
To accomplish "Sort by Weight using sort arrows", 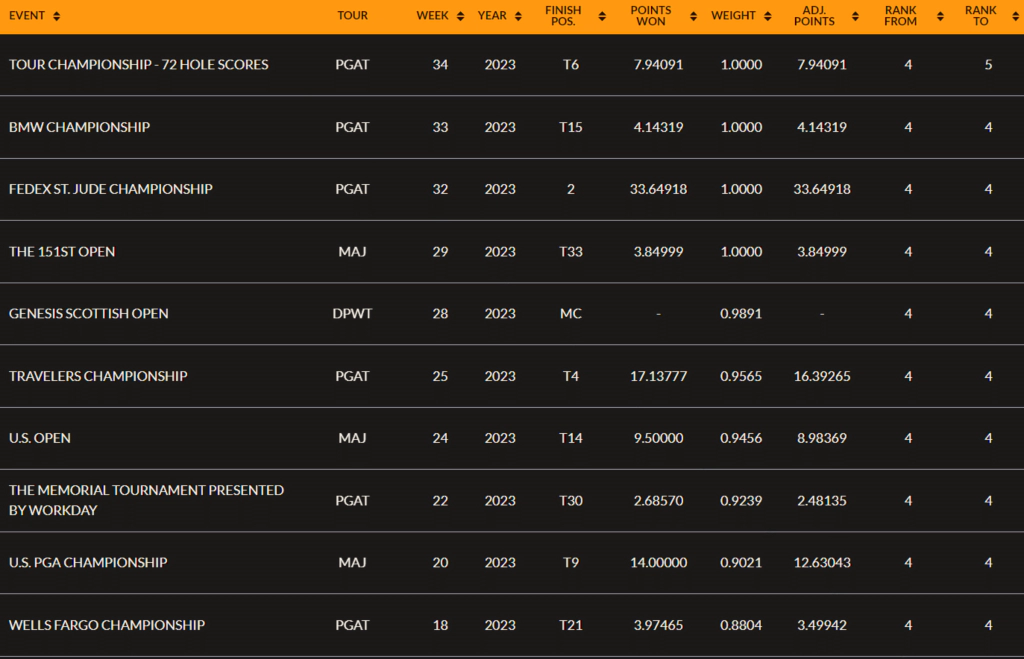I will [x=768, y=16].
